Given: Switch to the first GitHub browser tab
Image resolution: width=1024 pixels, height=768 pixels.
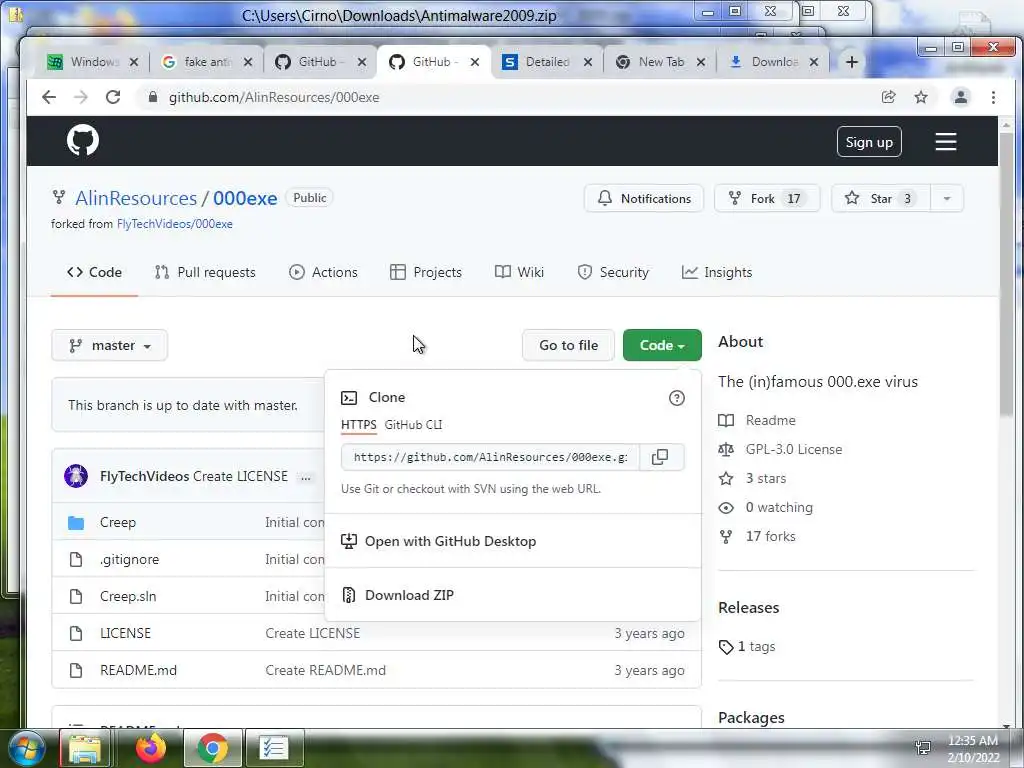Looking at the screenshot, I should 318,62.
